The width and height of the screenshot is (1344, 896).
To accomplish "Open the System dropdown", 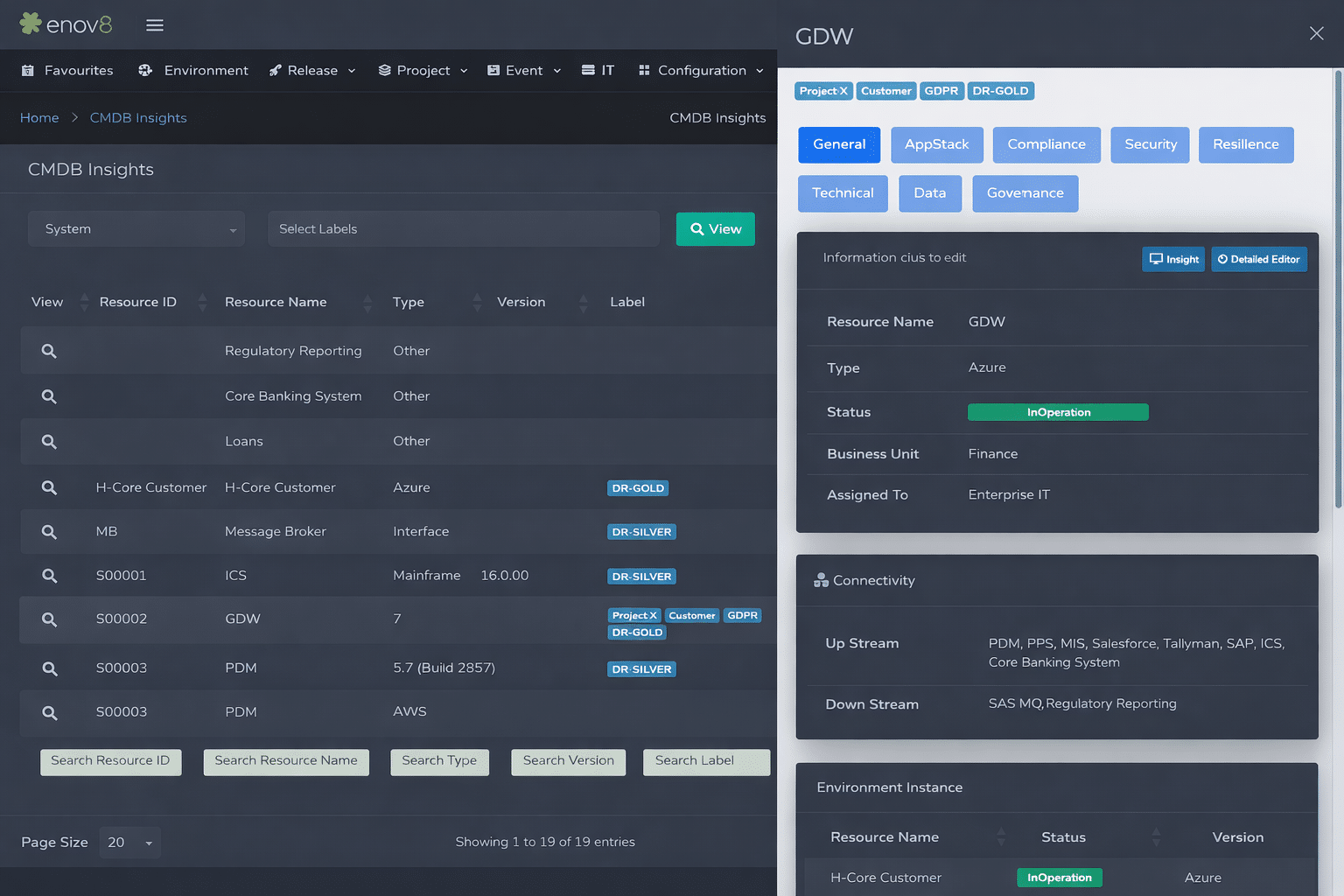I will (x=136, y=229).
